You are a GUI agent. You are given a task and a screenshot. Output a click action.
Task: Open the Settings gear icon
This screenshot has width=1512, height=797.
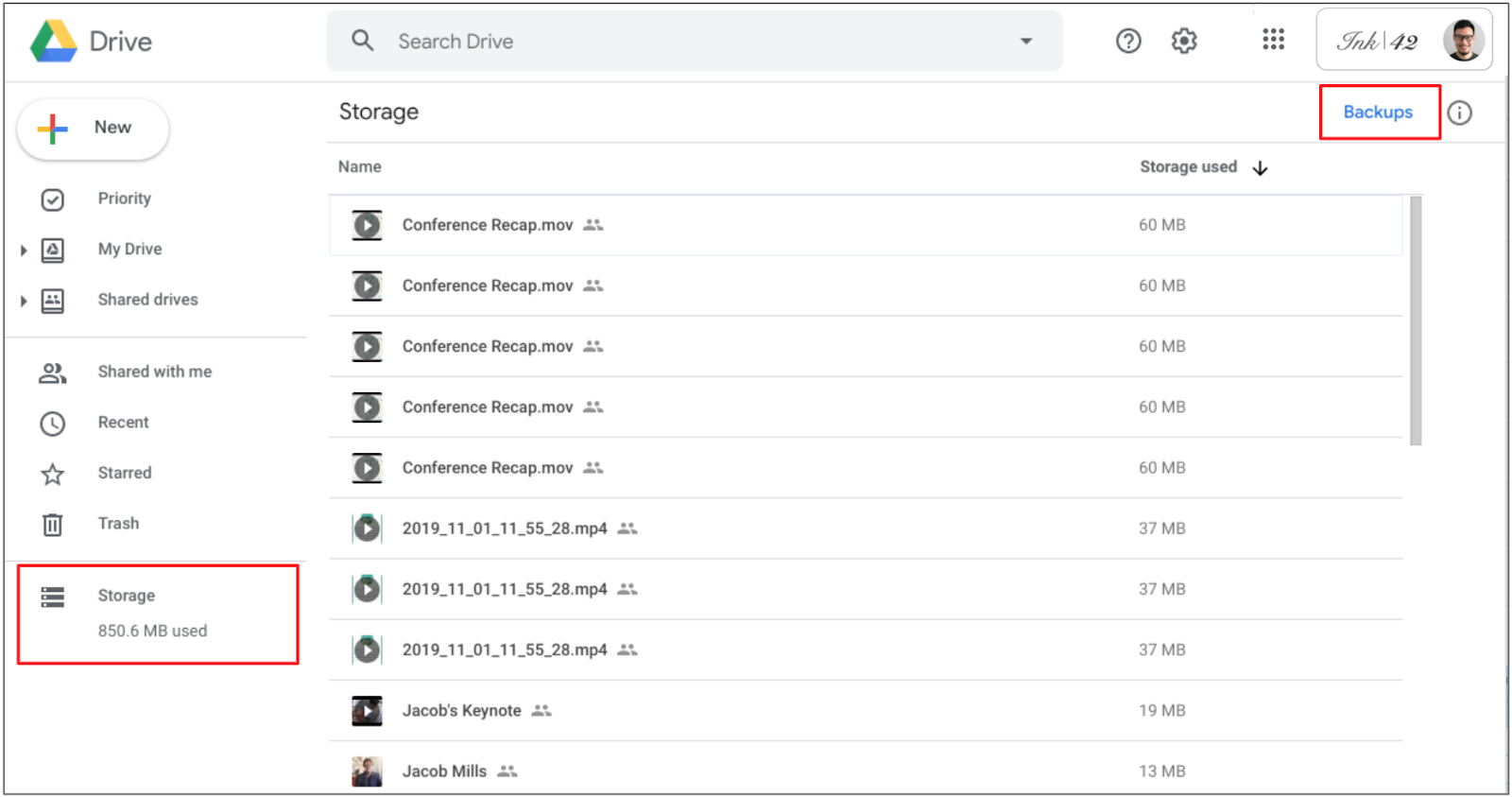(1184, 41)
